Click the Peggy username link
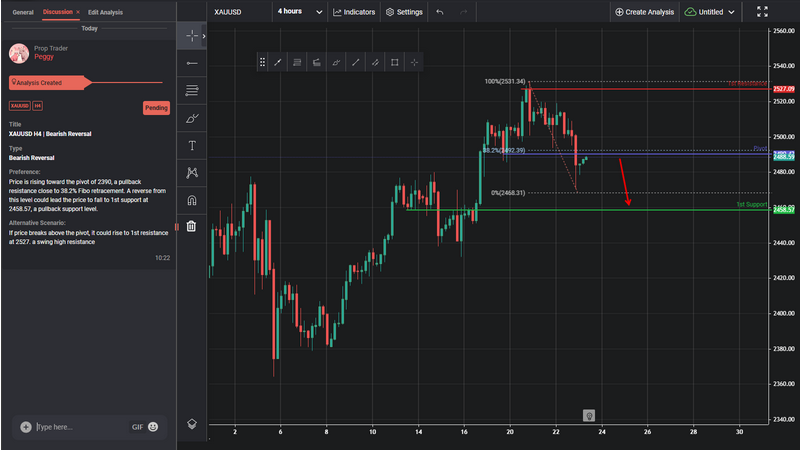The width and height of the screenshot is (800, 450). point(44,57)
